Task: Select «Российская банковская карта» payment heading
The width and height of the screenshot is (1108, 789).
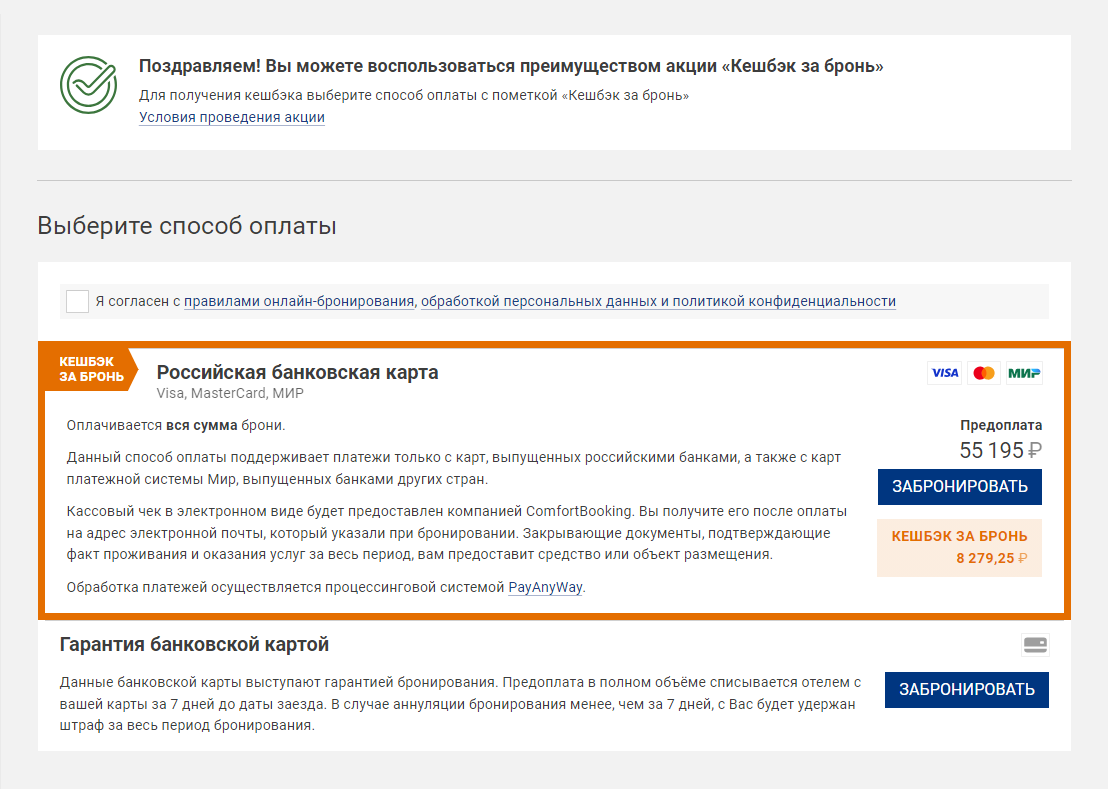Action: tap(297, 372)
